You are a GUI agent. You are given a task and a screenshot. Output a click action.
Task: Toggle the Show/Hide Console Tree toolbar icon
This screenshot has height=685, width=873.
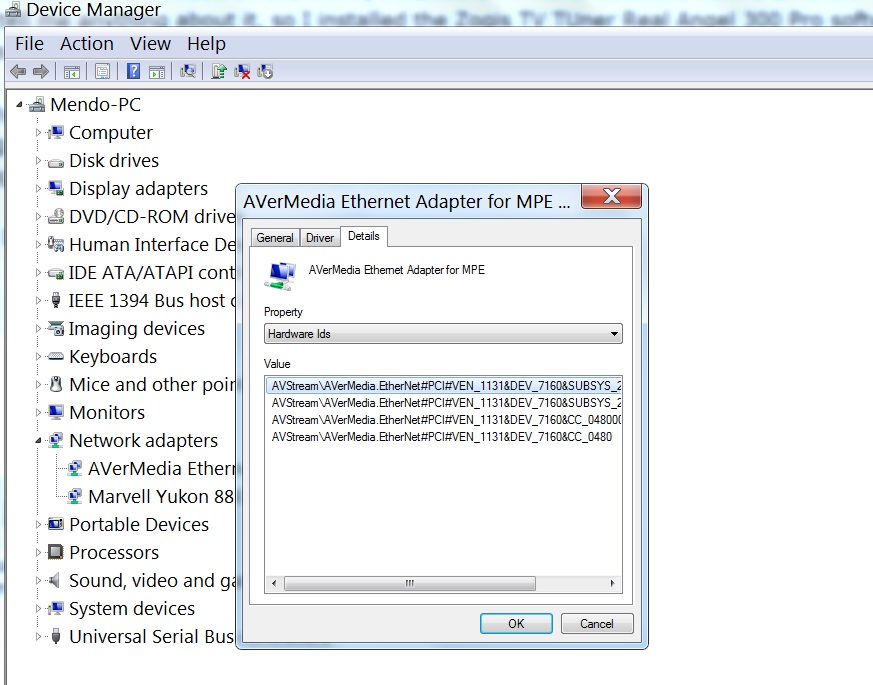[72, 71]
